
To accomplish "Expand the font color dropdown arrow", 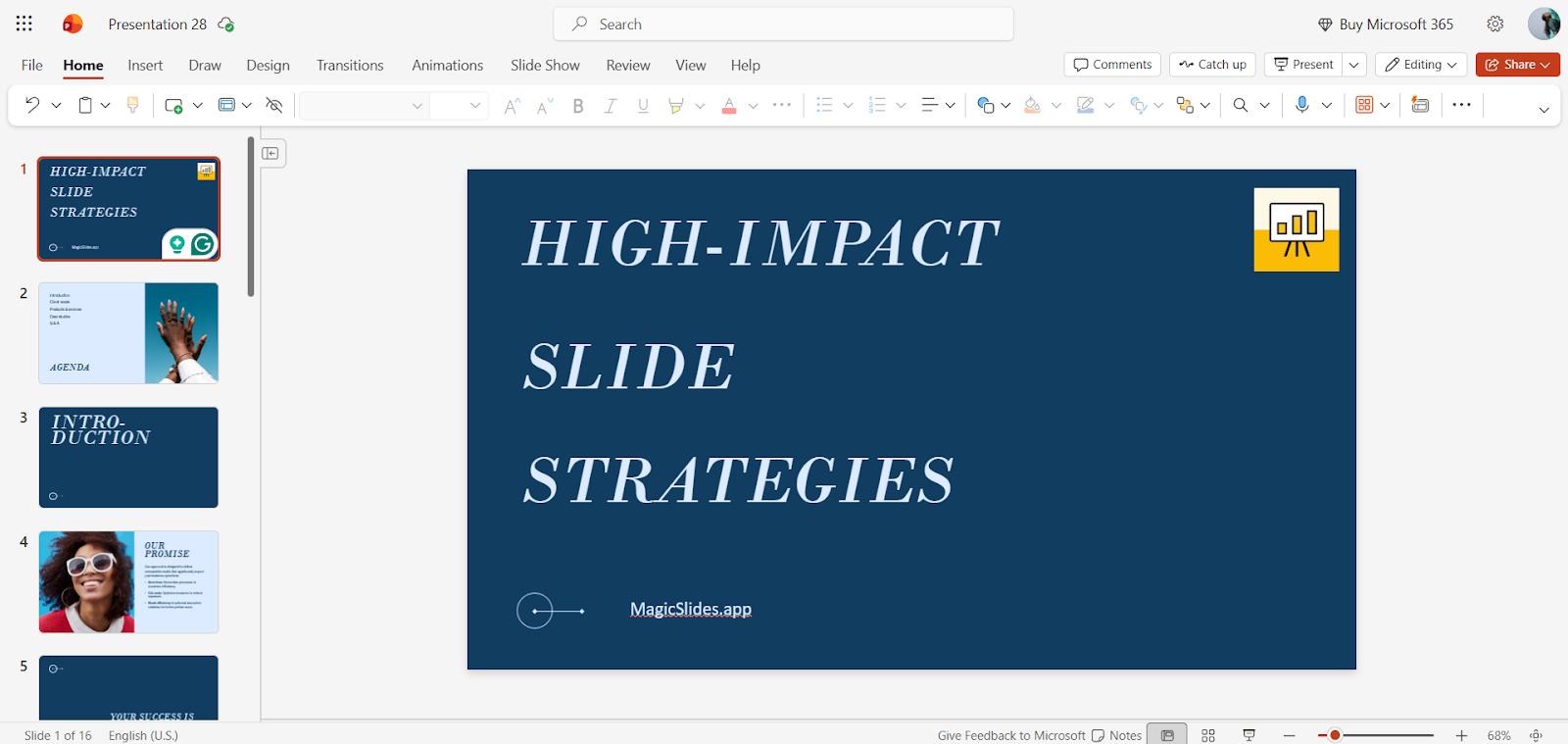I will pyautogui.click(x=753, y=106).
